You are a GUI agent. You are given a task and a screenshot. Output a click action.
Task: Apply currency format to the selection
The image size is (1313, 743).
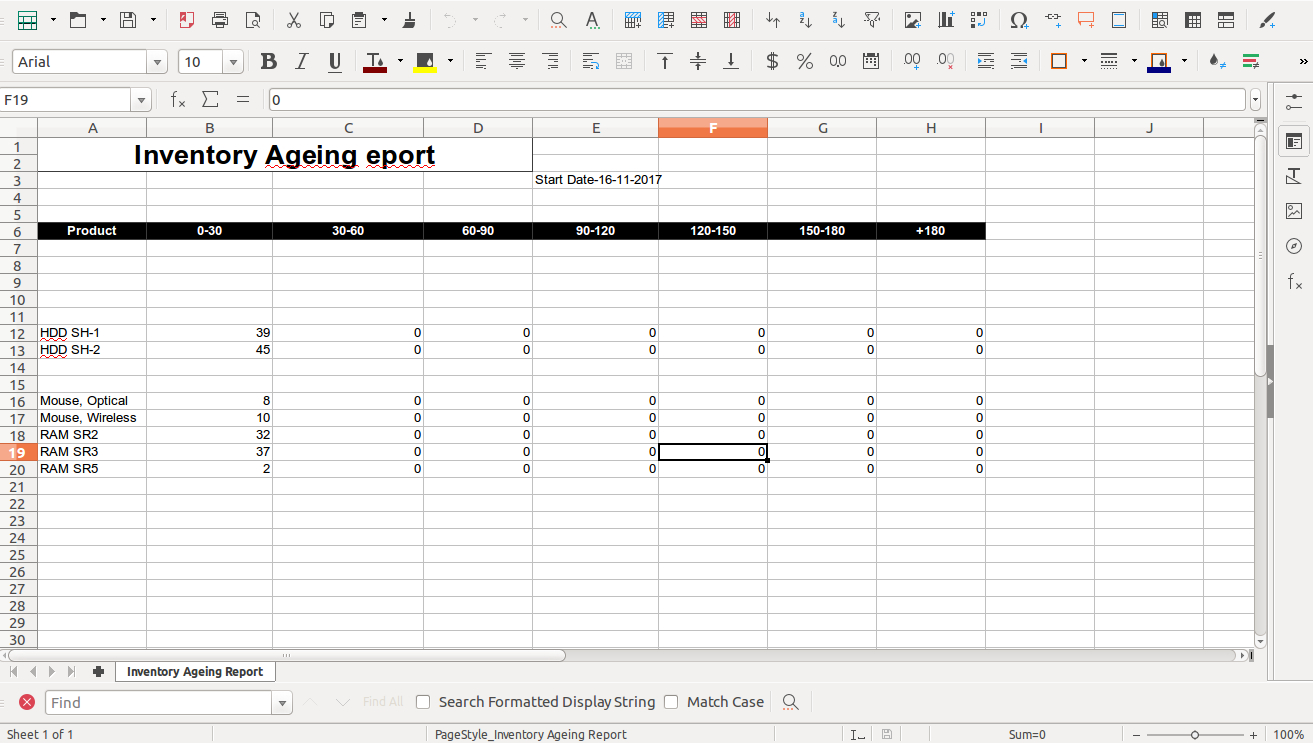(771, 61)
